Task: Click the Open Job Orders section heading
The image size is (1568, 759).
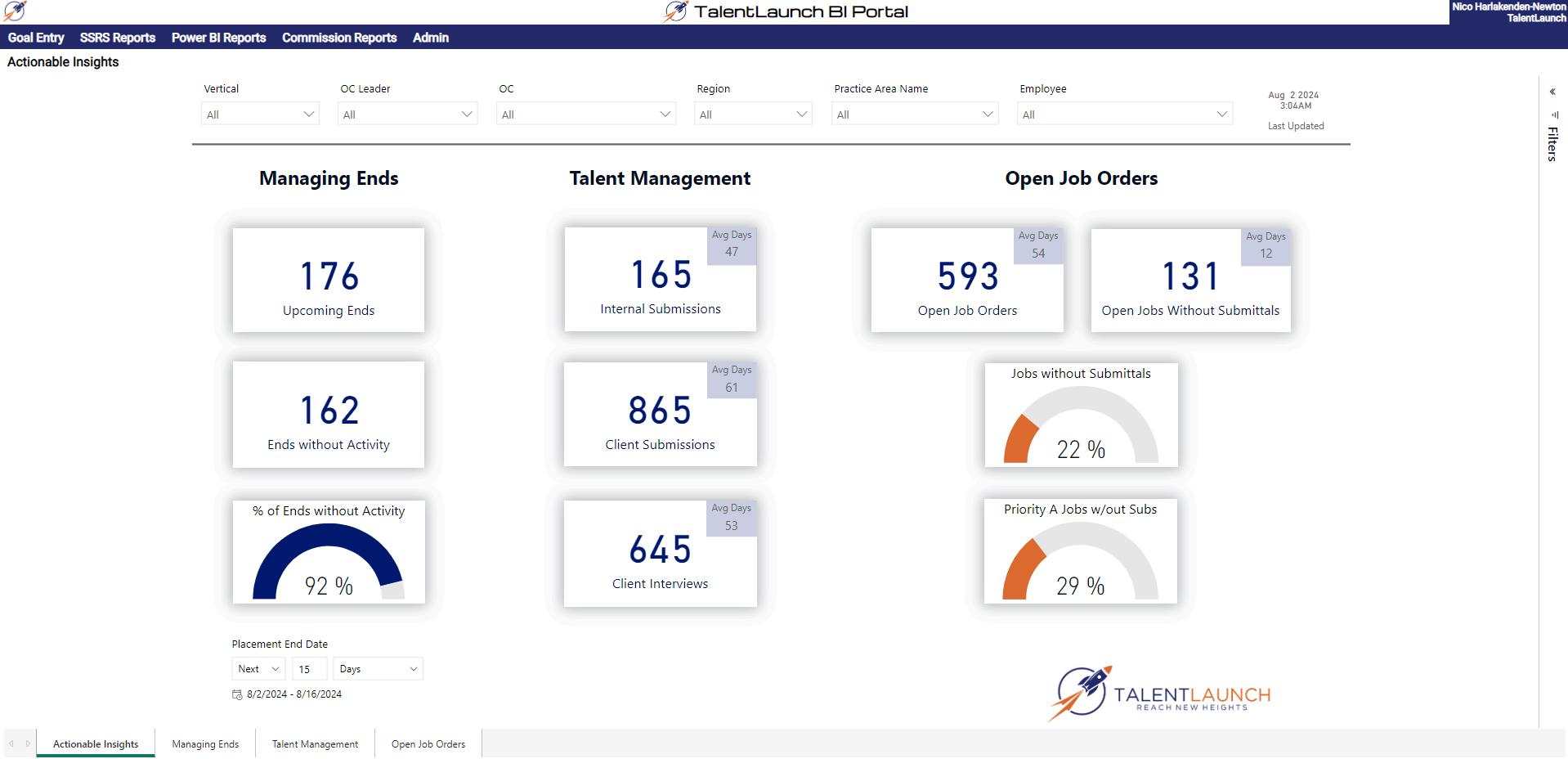Action: [x=1081, y=178]
